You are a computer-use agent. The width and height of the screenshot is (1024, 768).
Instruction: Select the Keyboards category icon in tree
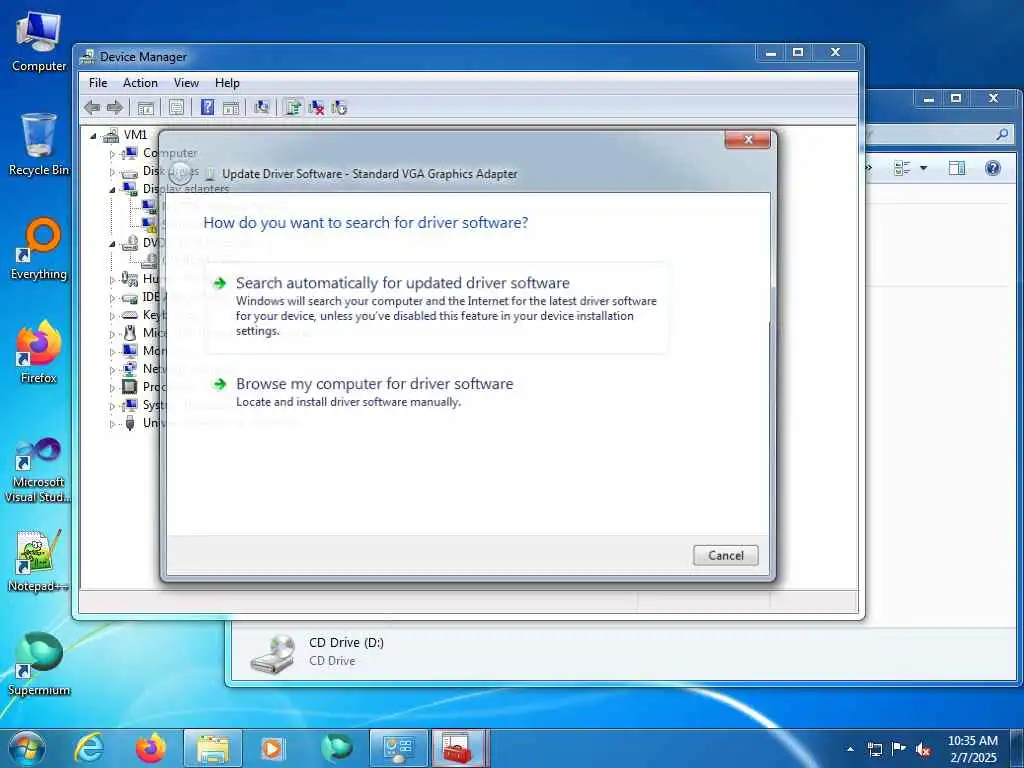click(x=130, y=315)
